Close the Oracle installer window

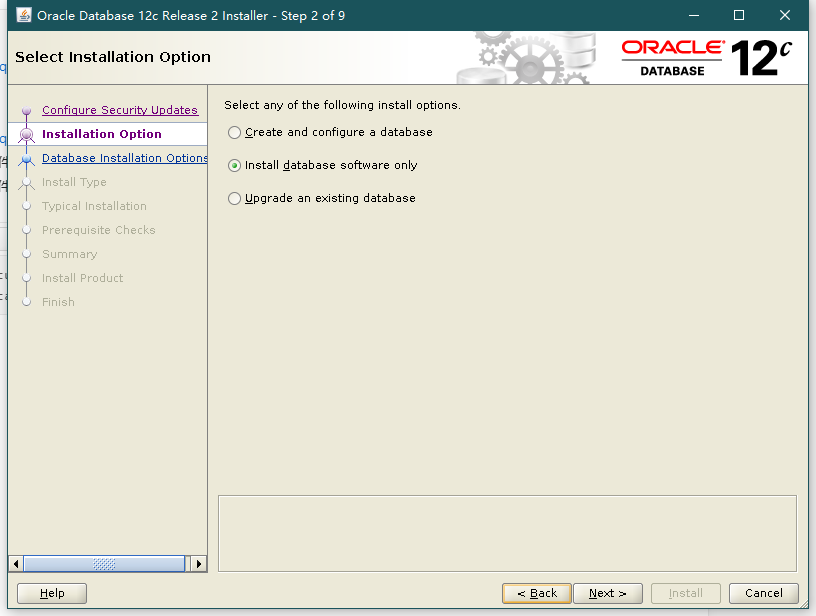[785, 15]
